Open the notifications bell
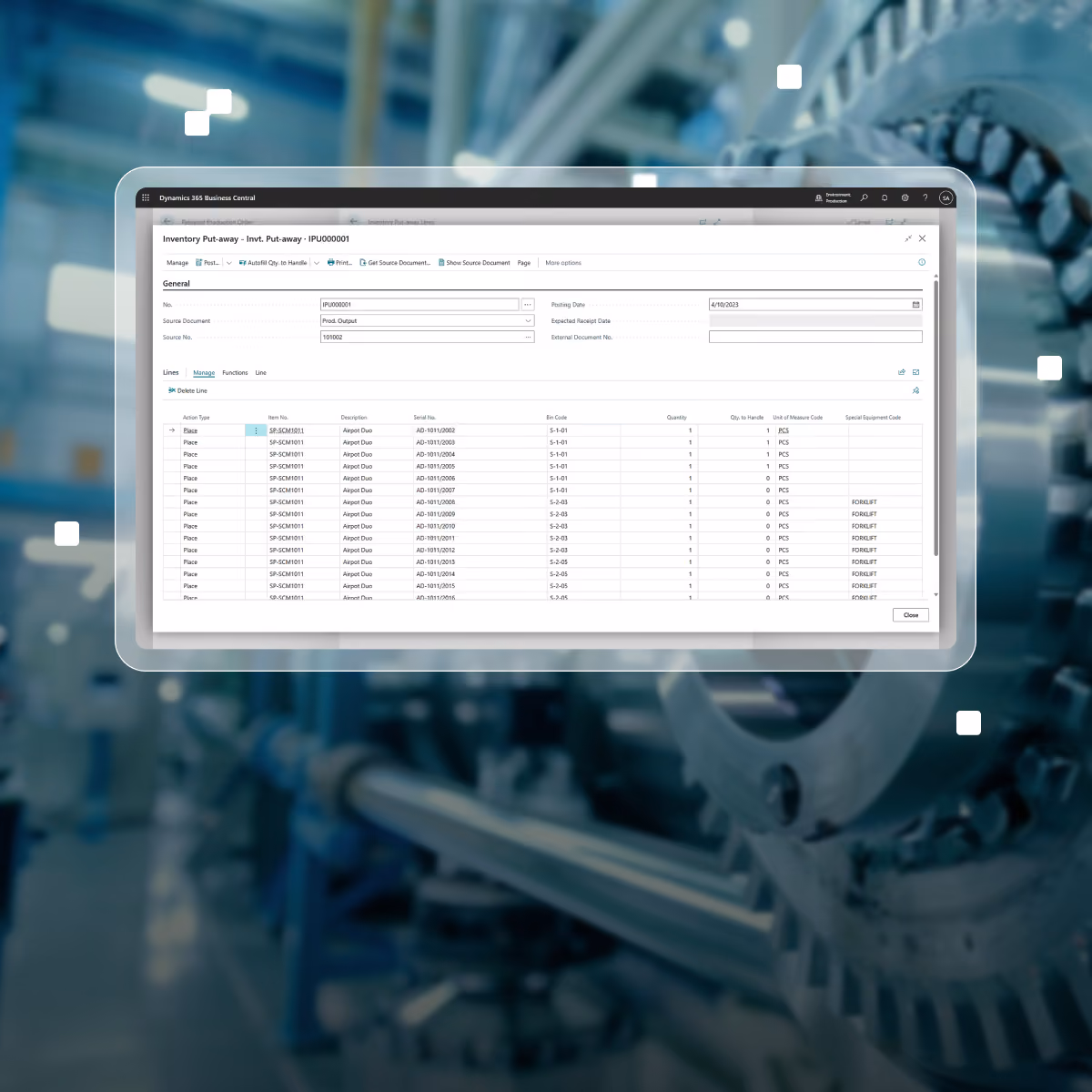This screenshot has width=1092, height=1092. click(x=885, y=197)
